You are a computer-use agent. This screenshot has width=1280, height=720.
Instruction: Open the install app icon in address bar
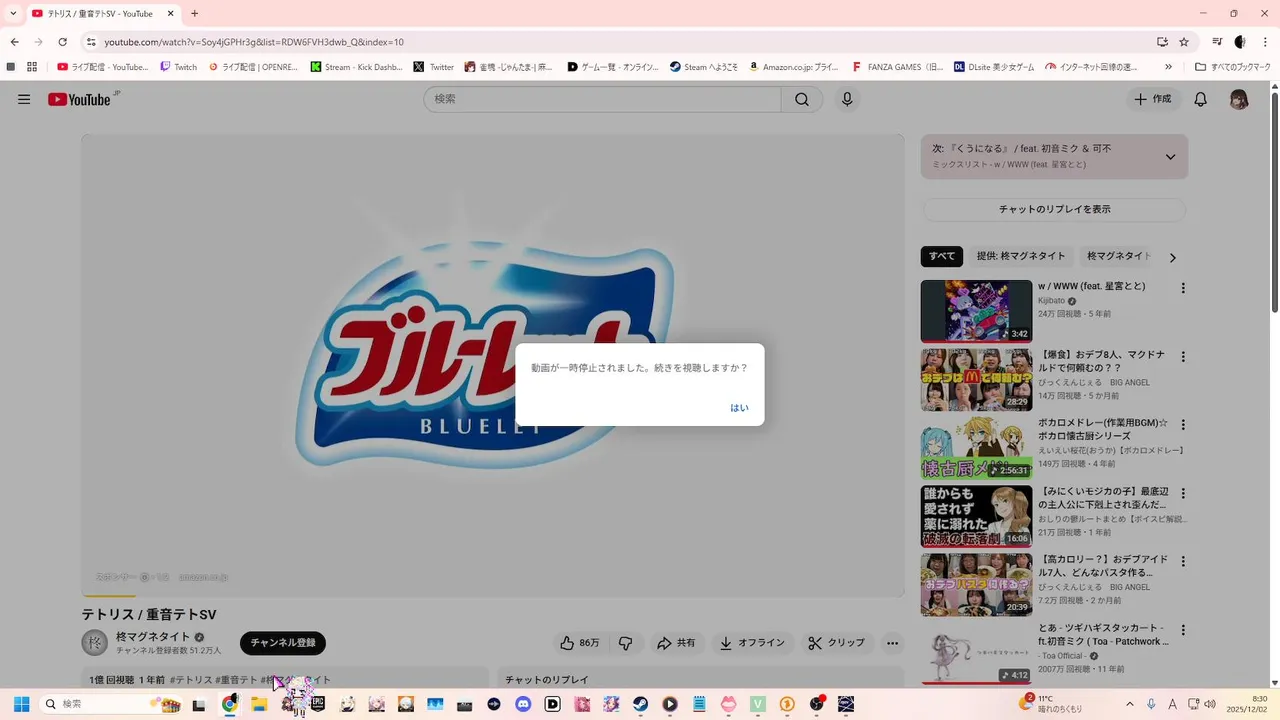point(1162,42)
